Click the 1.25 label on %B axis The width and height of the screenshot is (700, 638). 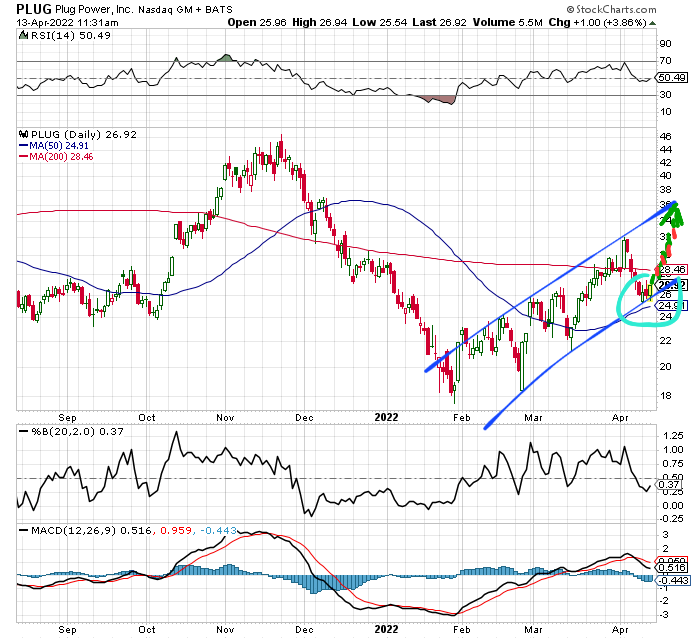point(673,435)
